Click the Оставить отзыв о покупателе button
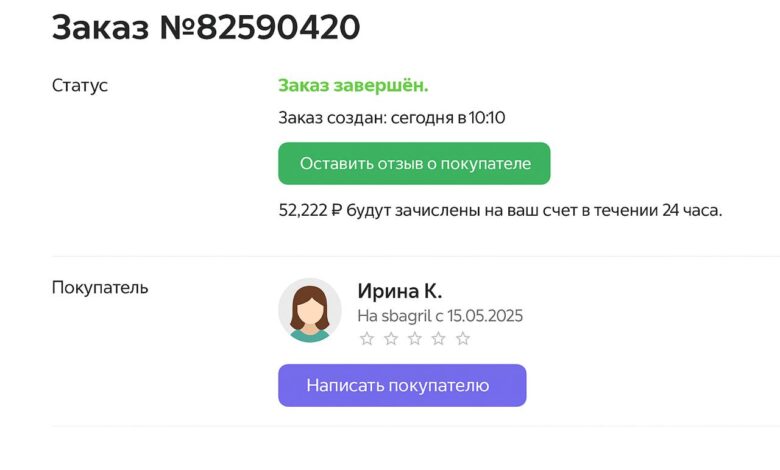This screenshot has width=780, height=470. (x=414, y=164)
